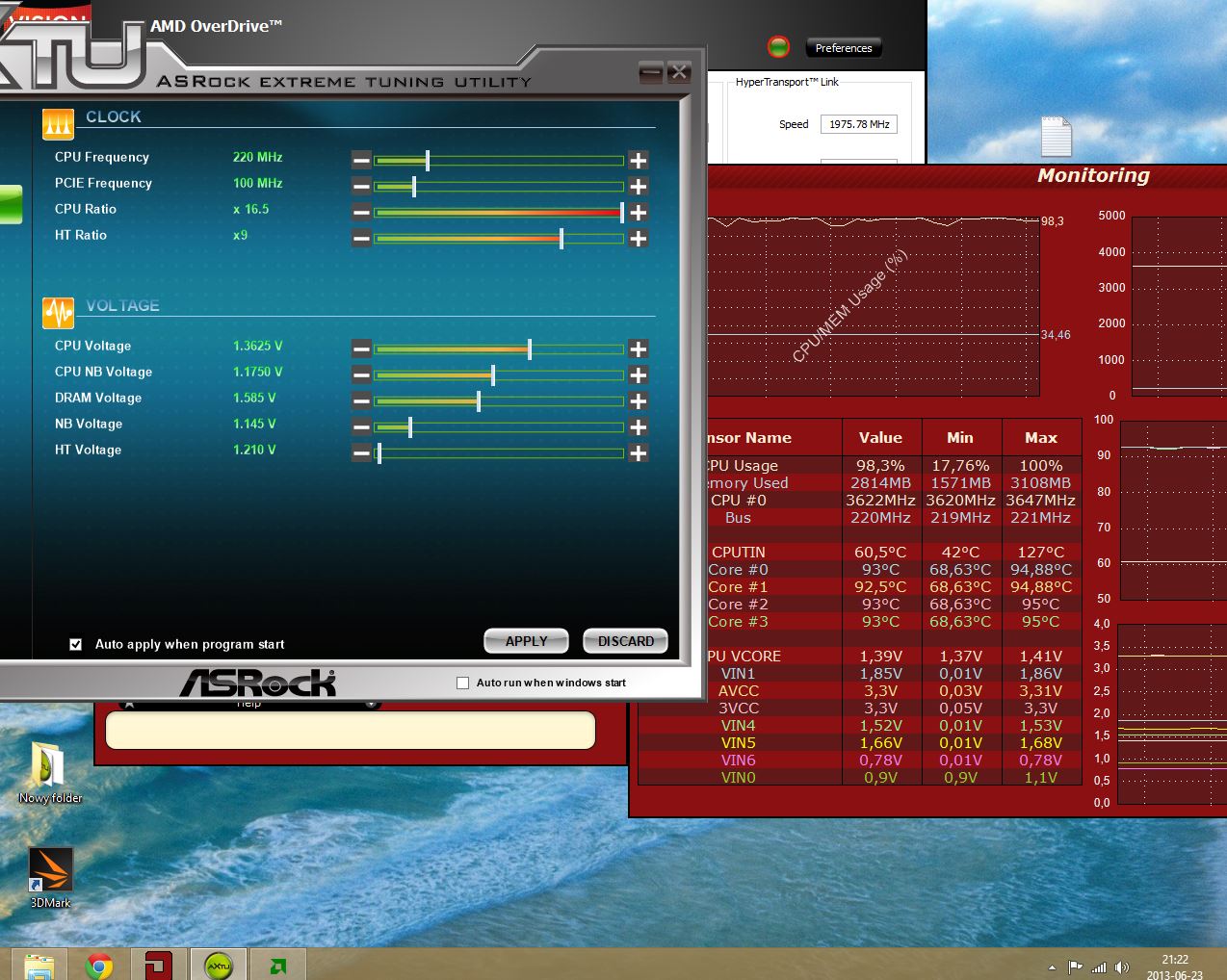Toggle Auto apply when program start checkbox
This screenshot has height=980, width=1227.
point(76,644)
